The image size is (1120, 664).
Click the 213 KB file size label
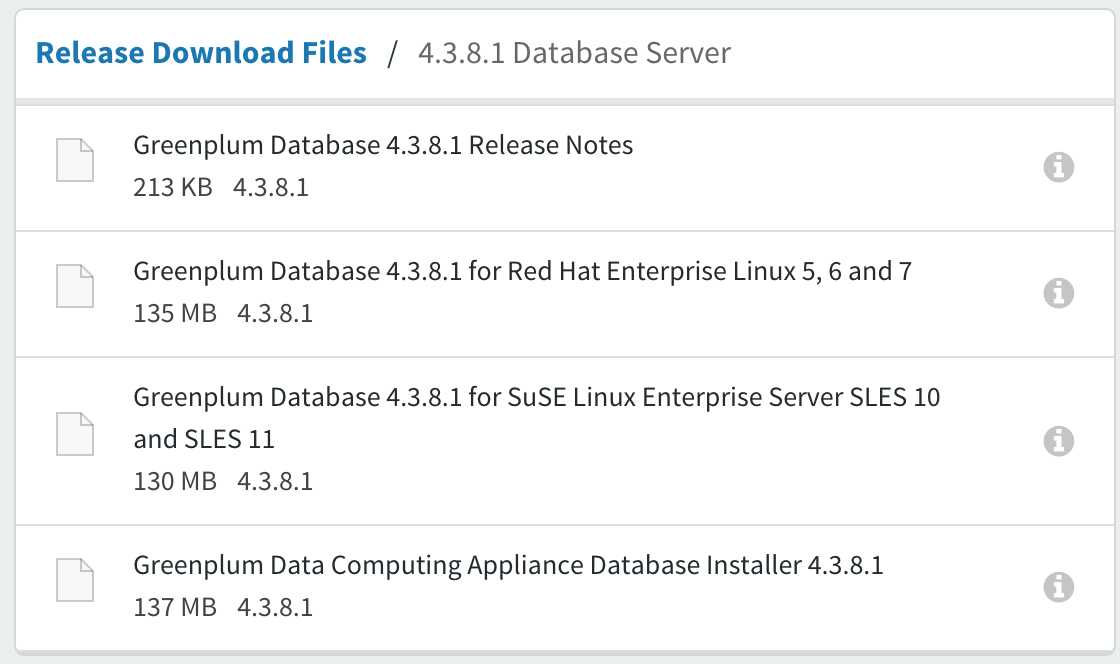point(173,187)
